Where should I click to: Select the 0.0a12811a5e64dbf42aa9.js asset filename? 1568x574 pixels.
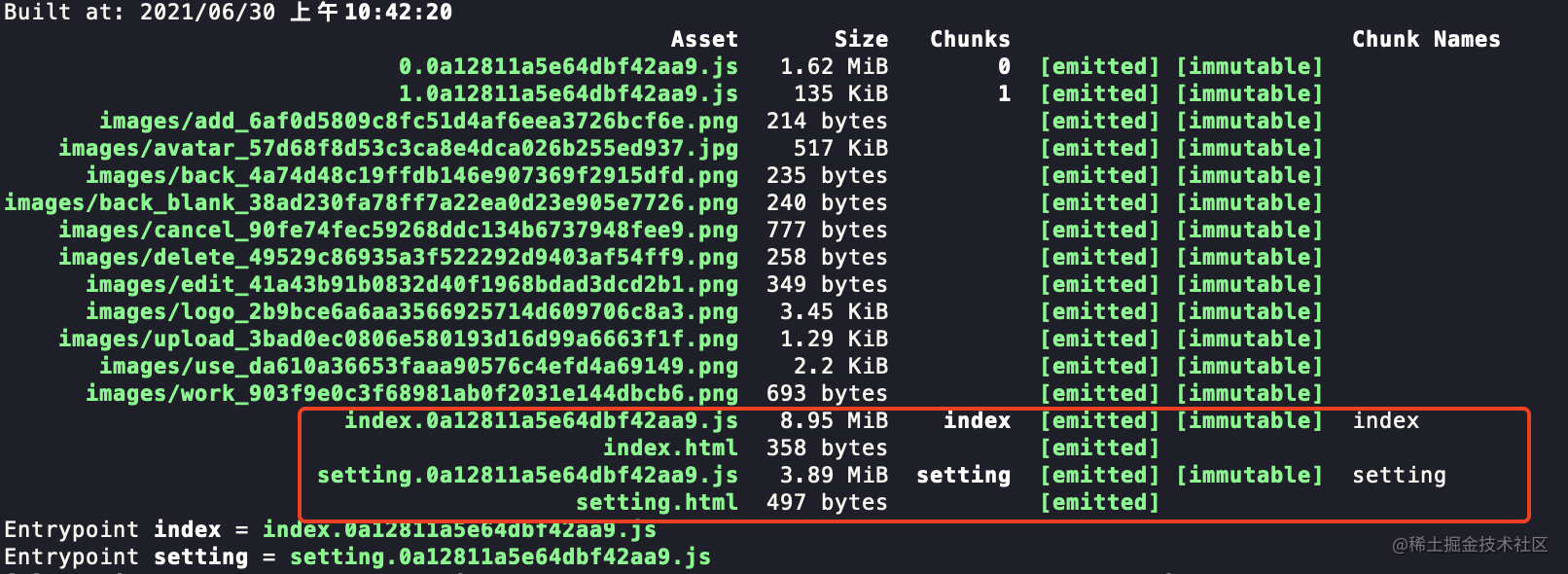coord(568,67)
